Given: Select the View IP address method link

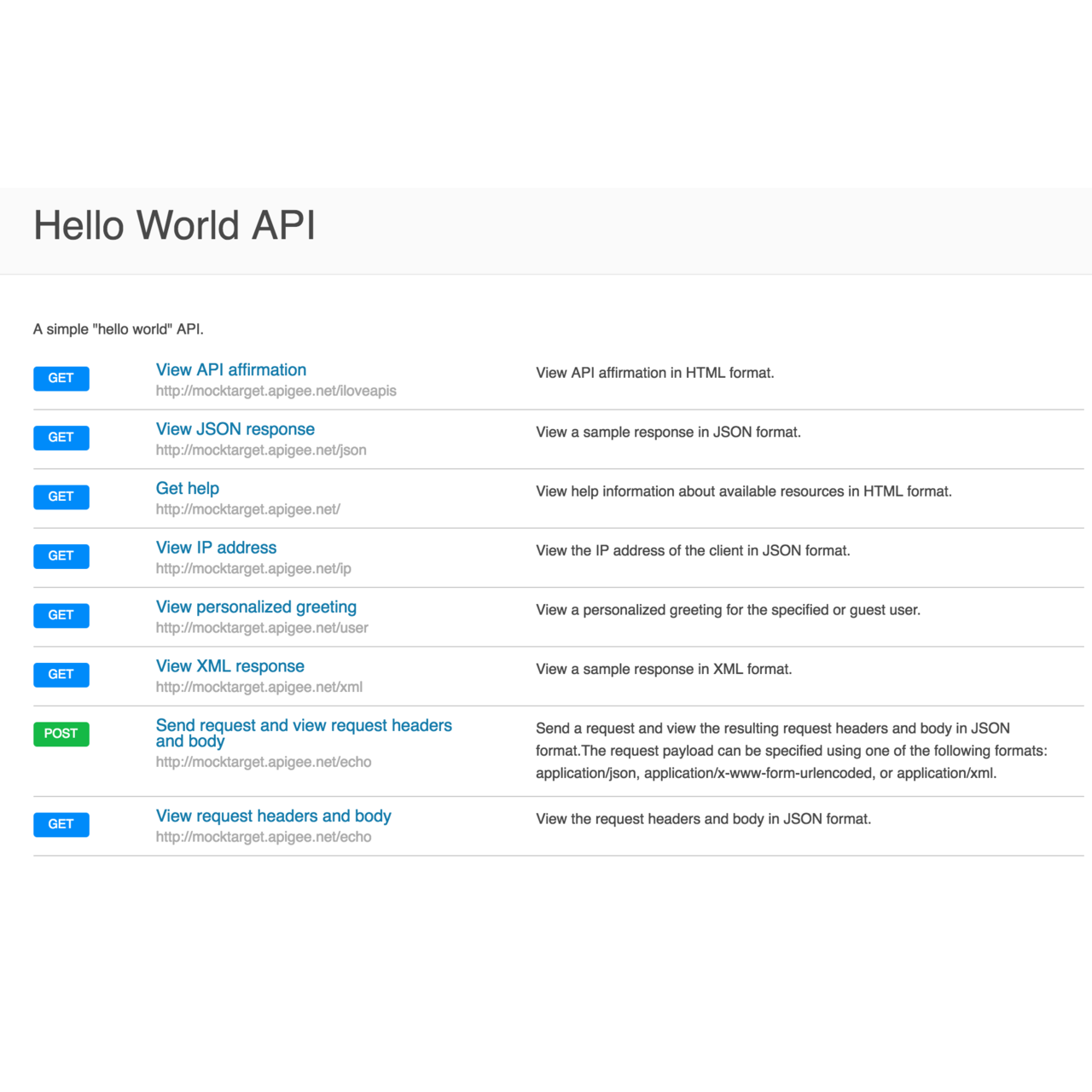Looking at the screenshot, I should 216,548.
